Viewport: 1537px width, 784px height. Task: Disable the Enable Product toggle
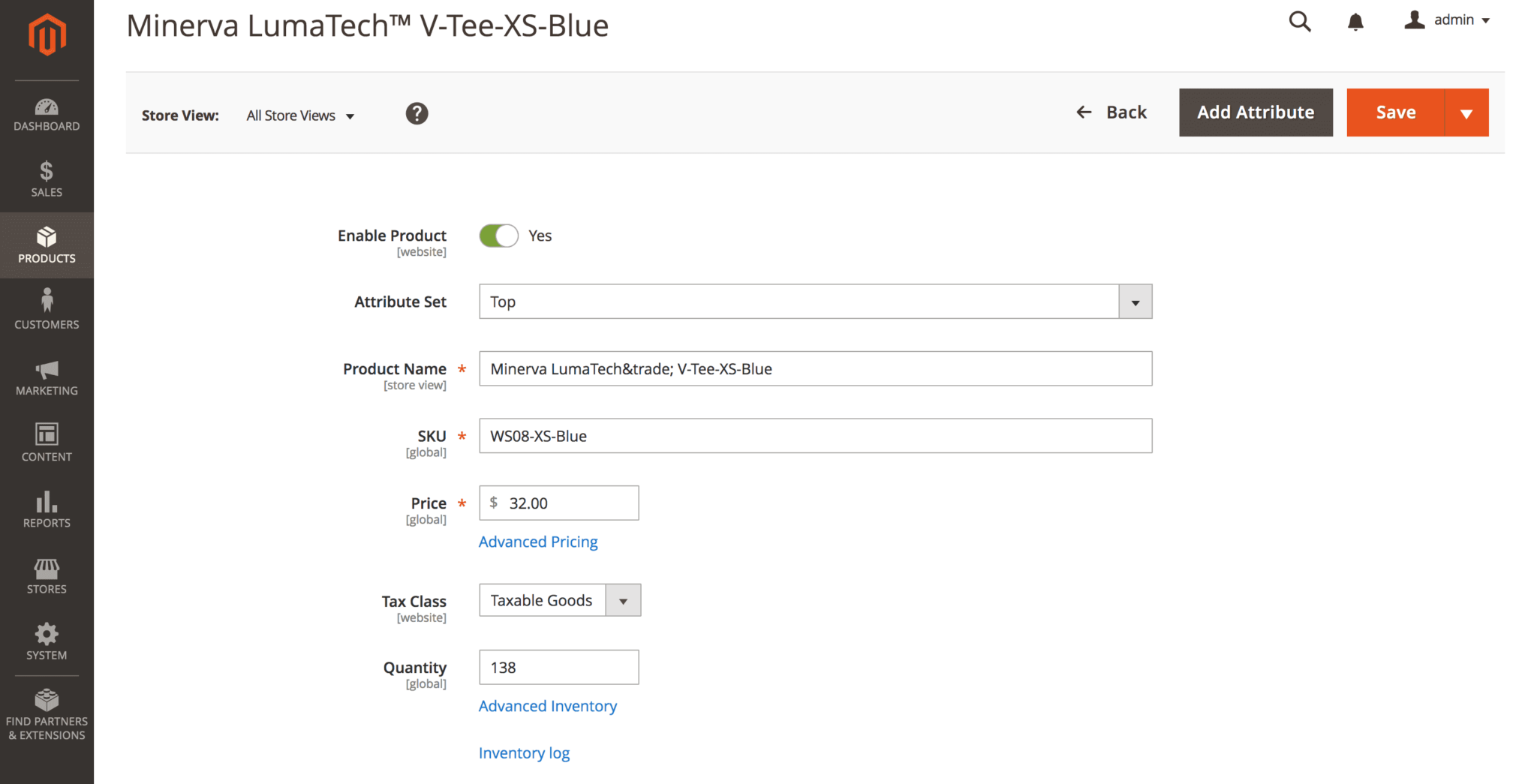499,236
